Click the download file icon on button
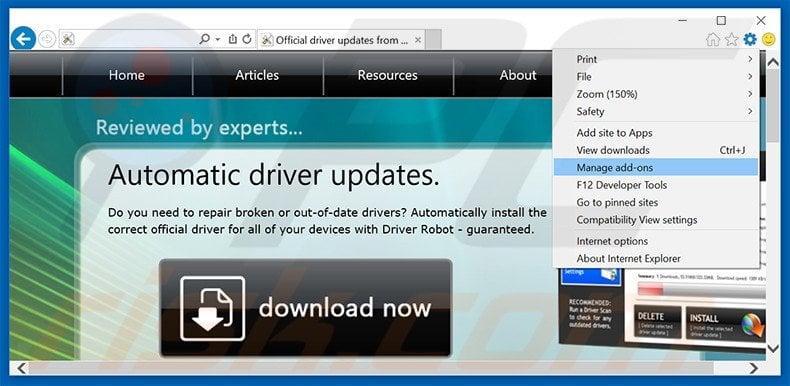Screen dimensions: 790x386 point(213,308)
